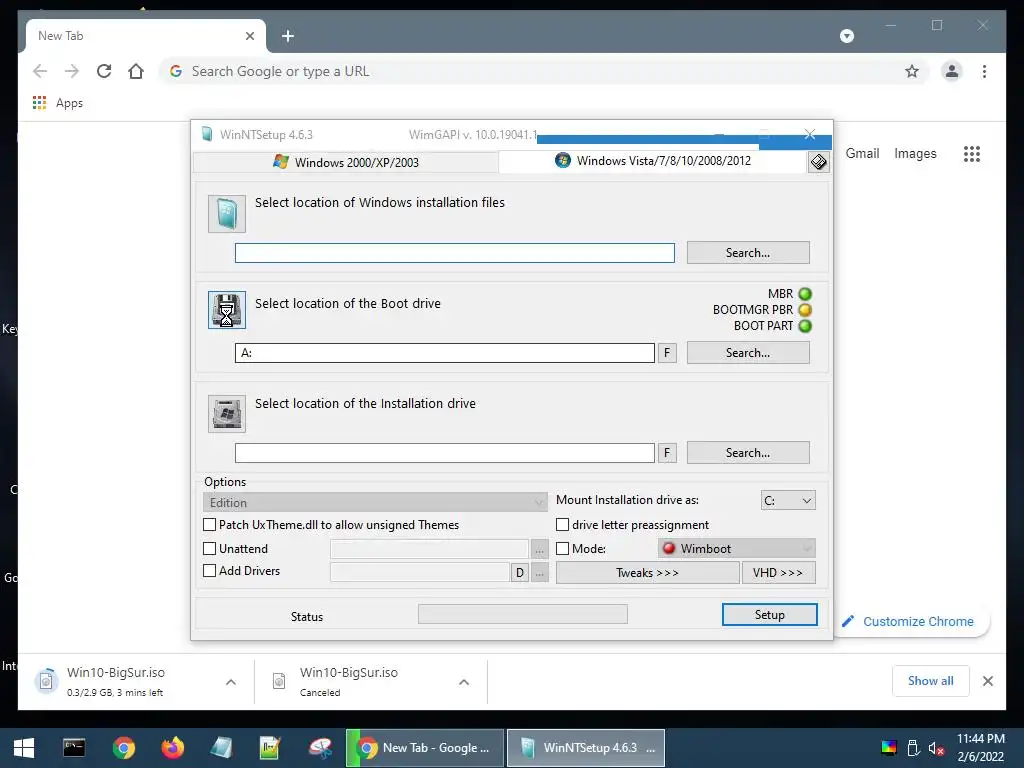Image resolution: width=1024 pixels, height=768 pixels.
Task: Expand options for canceled Win10-BigSur.iso
Action: [x=464, y=682]
